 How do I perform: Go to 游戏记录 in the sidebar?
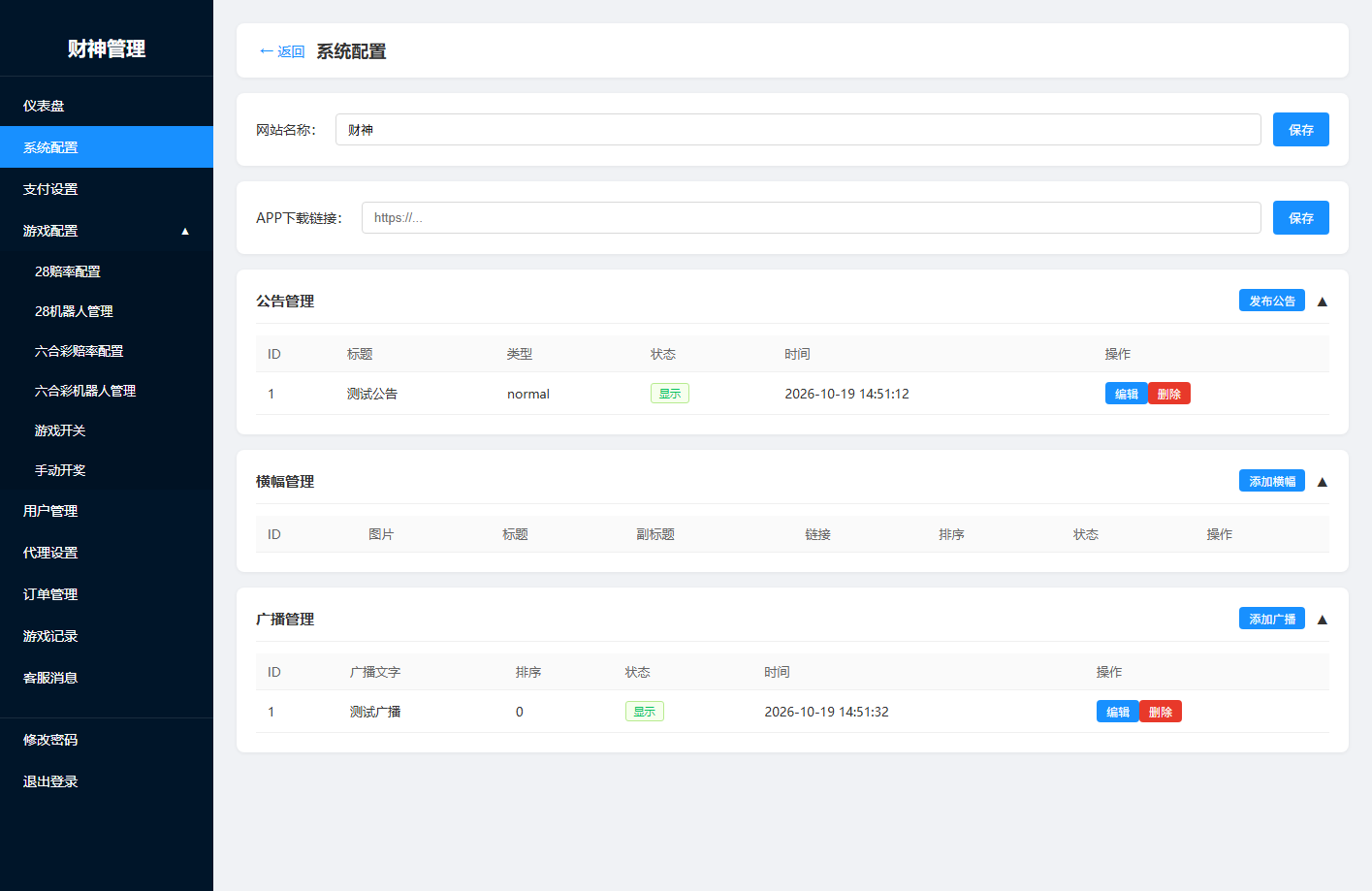tap(107, 636)
